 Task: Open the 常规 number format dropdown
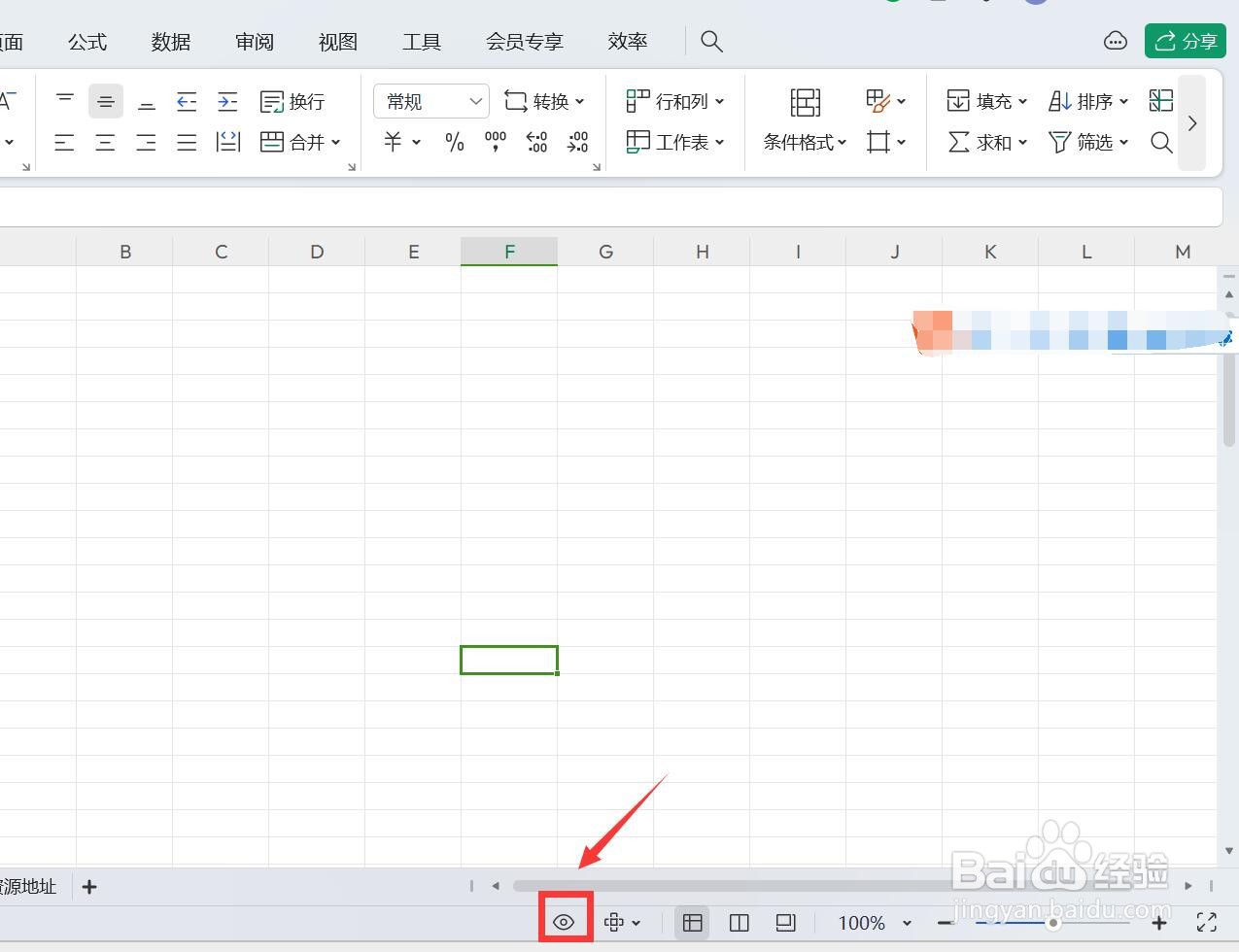pyautogui.click(x=430, y=101)
